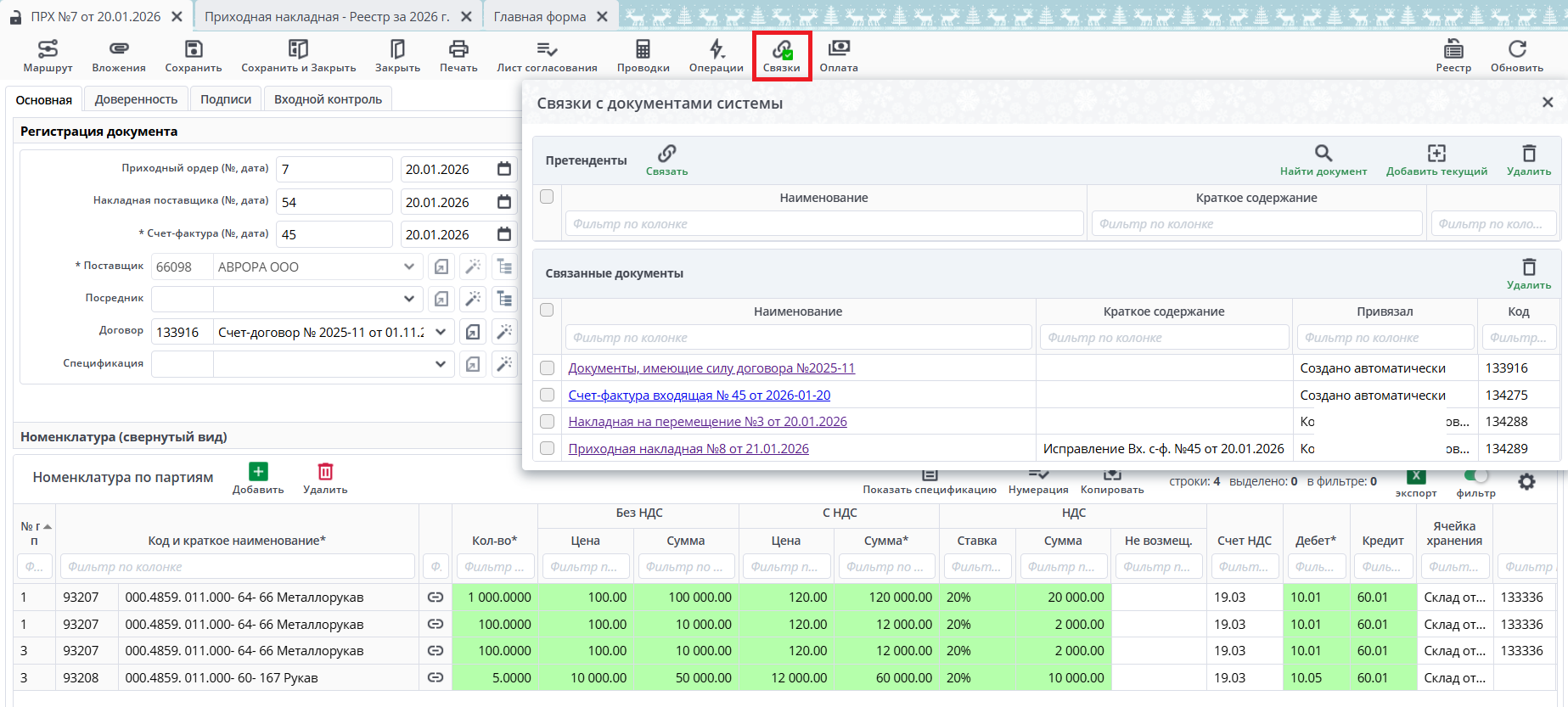Viewport: 1568px width, 707px height.
Task: Check the box for Счет-фактура входящая № 45
Action: tap(548, 396)
